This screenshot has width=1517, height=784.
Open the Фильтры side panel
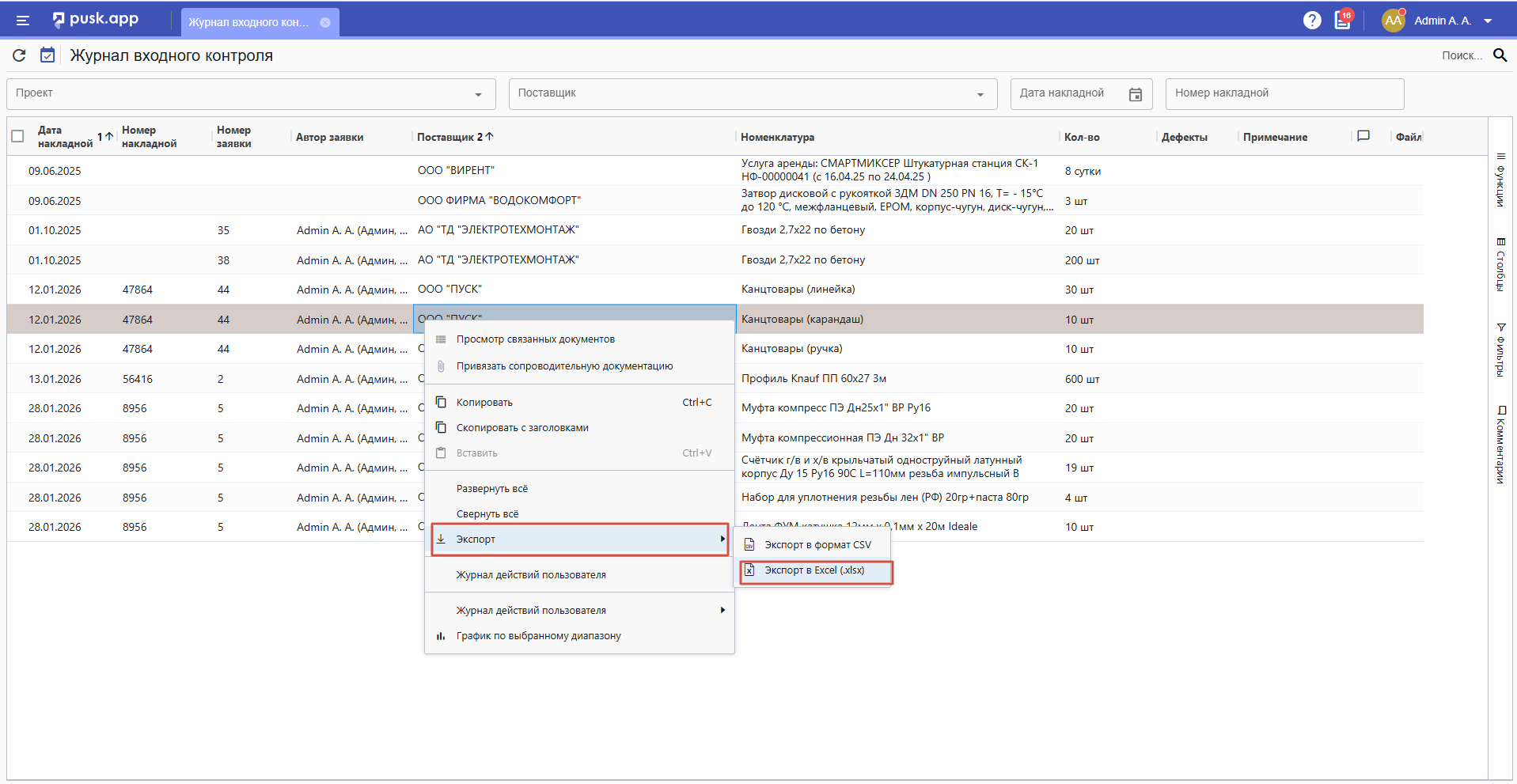click(x=1500, y=350)
